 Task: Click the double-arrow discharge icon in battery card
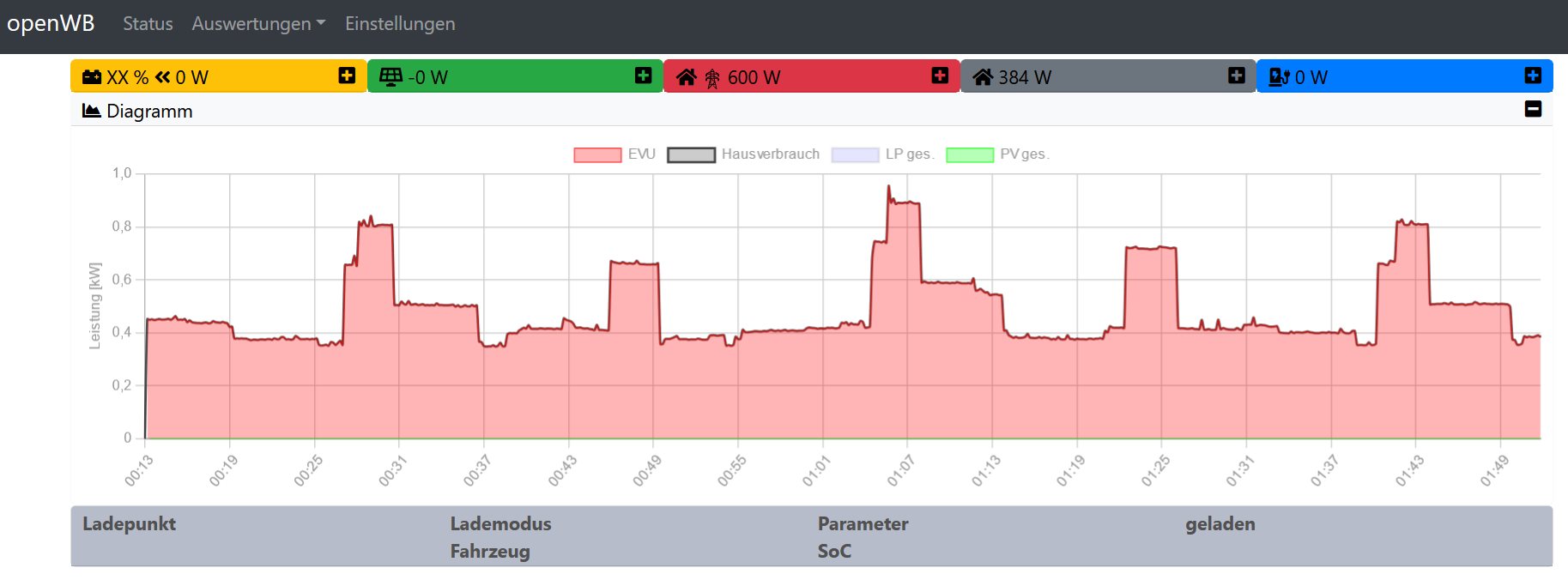pos(162,77)
